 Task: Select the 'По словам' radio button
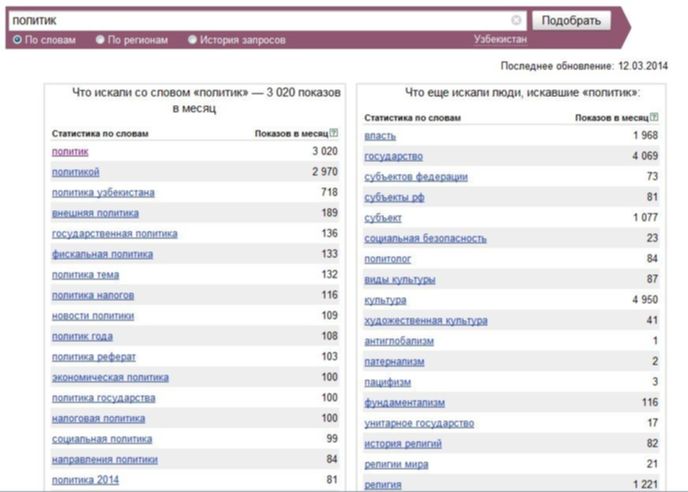[x=17, y=40]
